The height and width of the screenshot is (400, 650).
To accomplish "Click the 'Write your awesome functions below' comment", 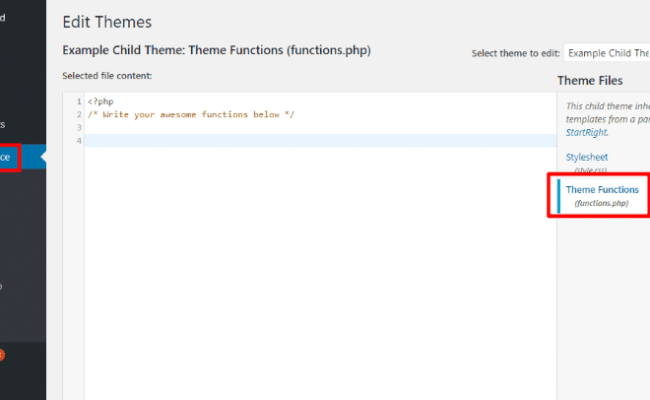I will click(x=191, y=114).
